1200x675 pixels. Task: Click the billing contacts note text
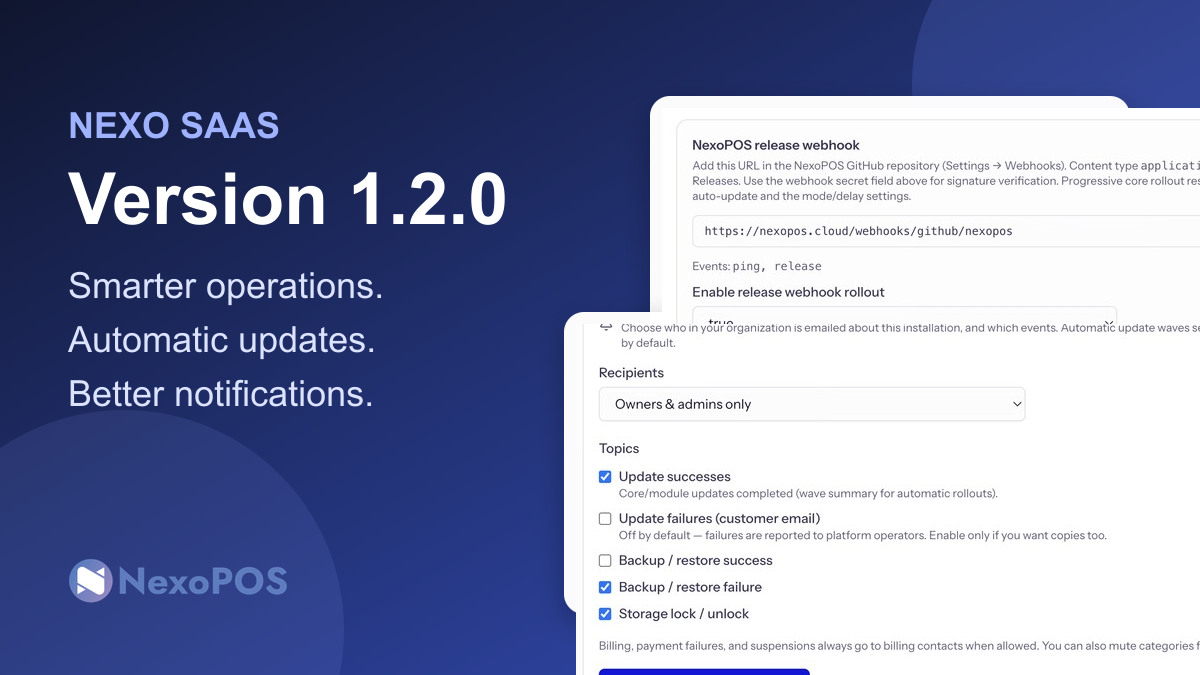pyautogui.click(x=899, y=646)
